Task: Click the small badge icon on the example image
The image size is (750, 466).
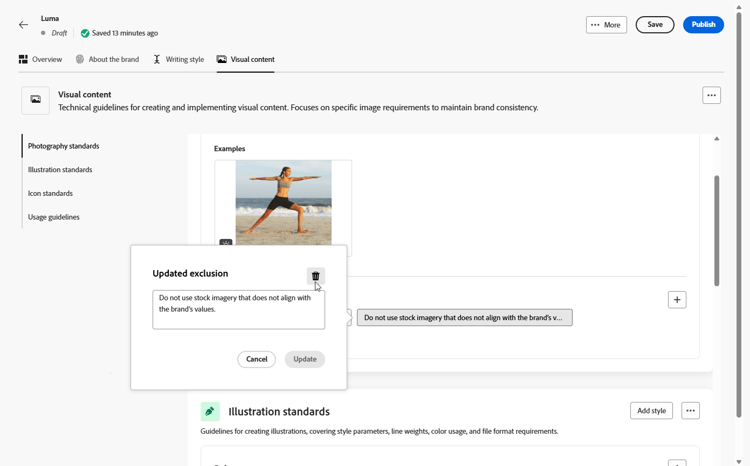Action: 226,243
